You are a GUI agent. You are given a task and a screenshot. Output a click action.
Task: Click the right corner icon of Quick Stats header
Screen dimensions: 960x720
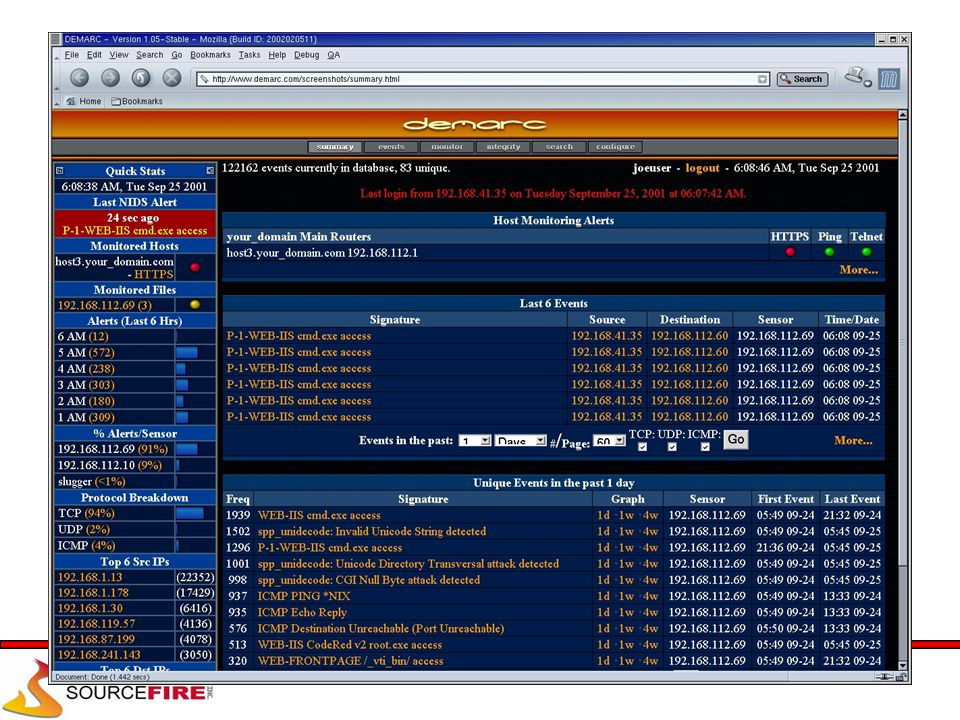click(210, 171)
